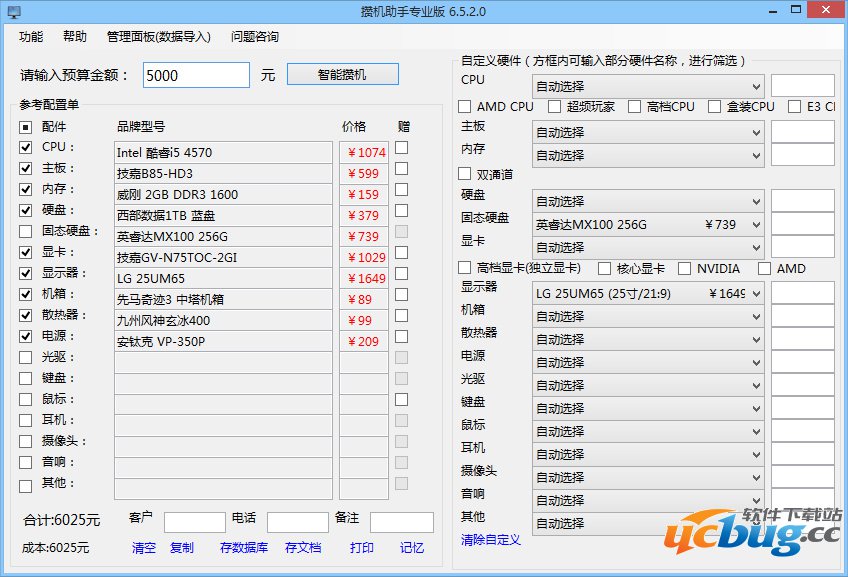Toggle the 双通道 checkbox
Viewport: 848px width, 577px height.
click(465, 176)
